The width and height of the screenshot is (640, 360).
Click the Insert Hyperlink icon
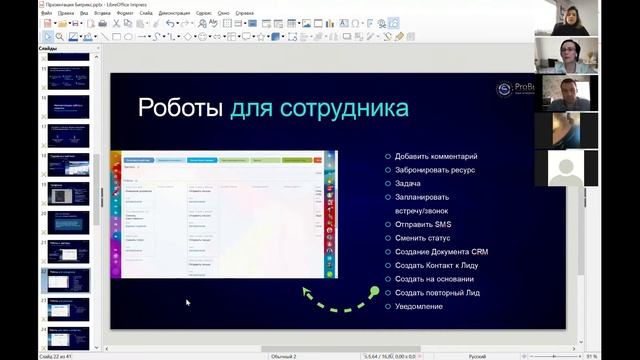382,24
